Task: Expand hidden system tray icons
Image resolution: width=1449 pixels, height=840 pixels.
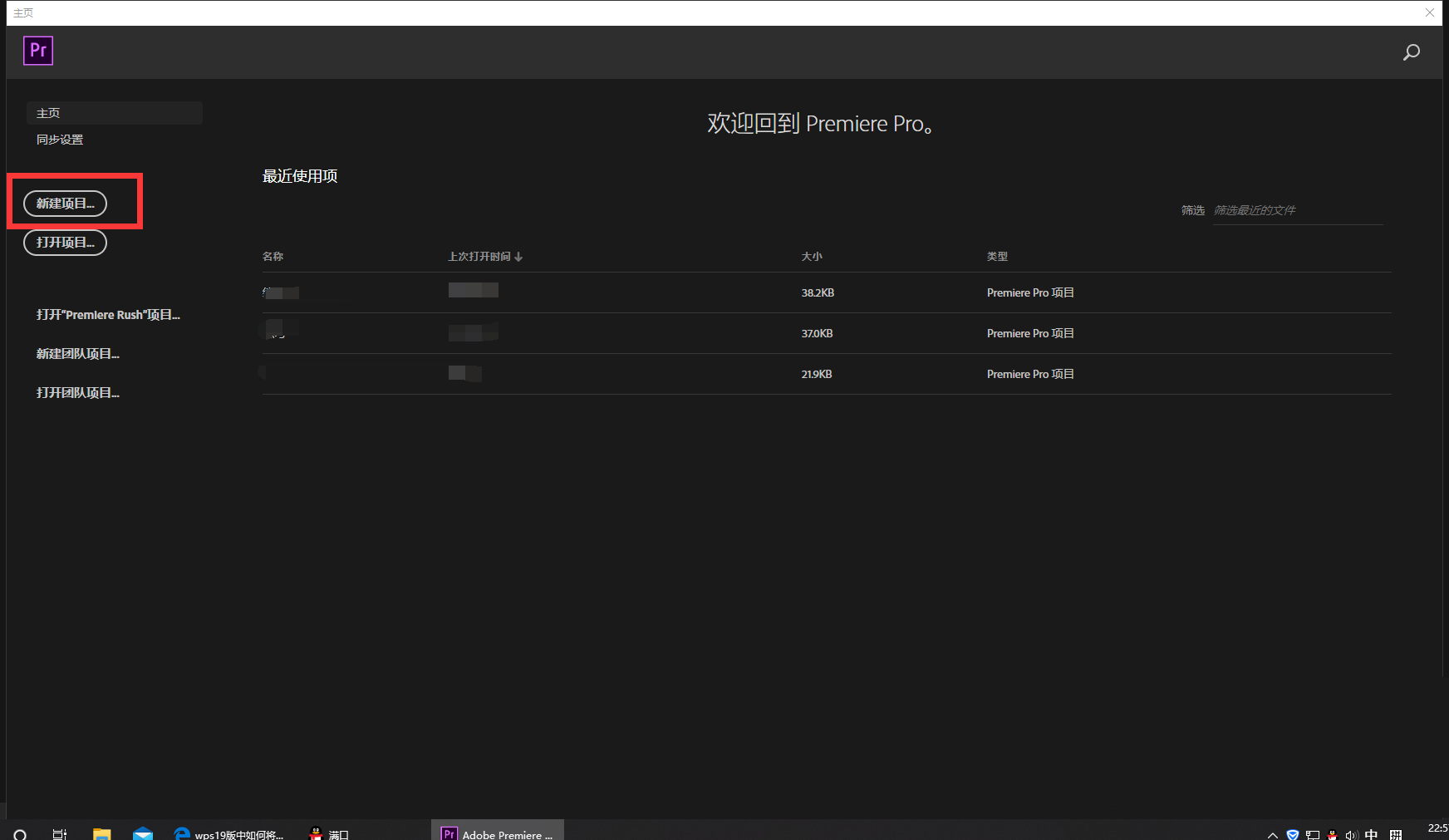Action: click(1273, 835)
